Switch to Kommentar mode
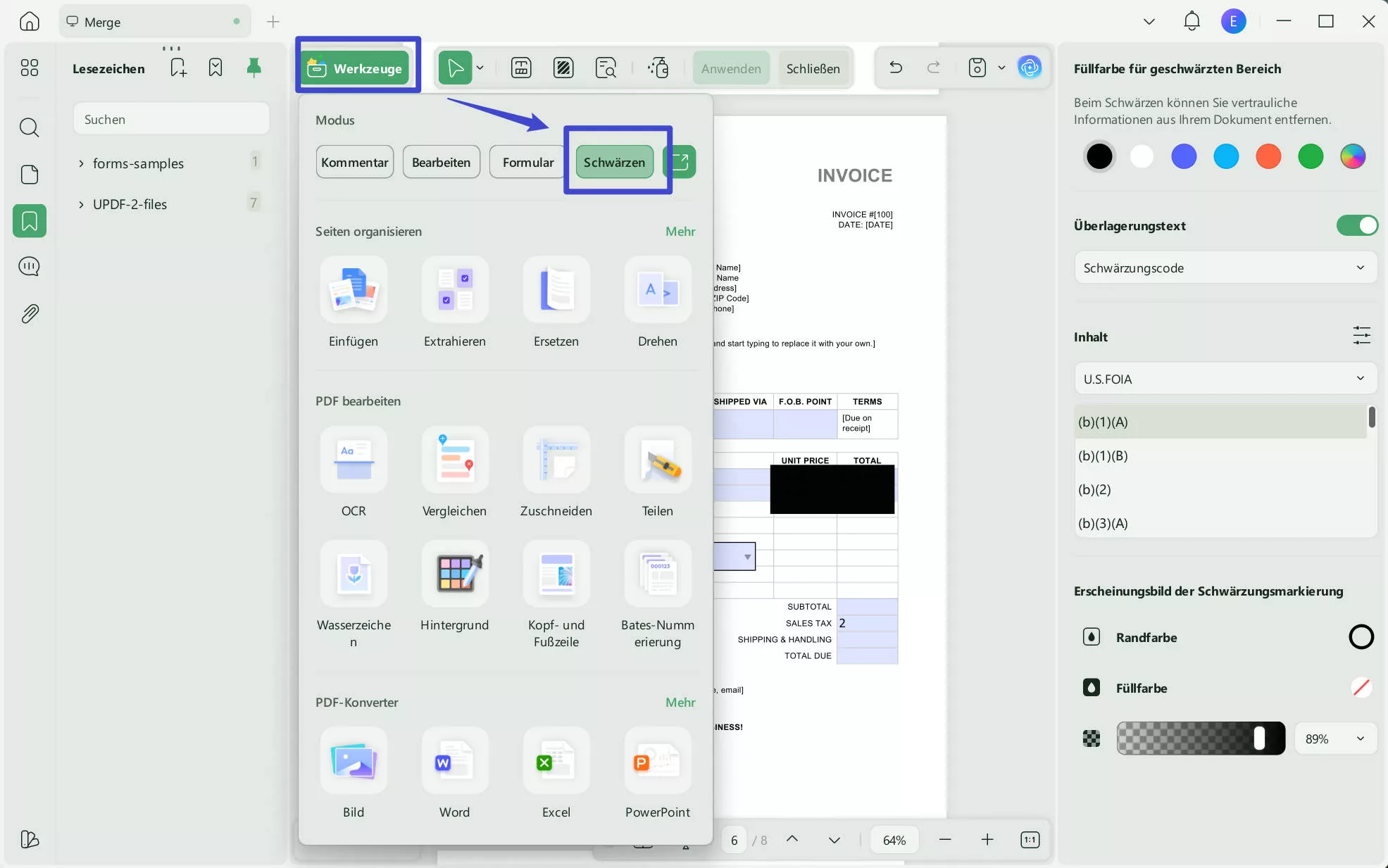This screenshot has width=1388, height=868. (354, 162)
